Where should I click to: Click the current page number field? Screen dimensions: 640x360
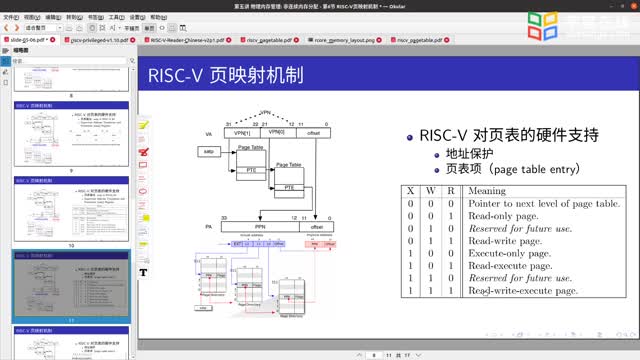coord(374,355)
